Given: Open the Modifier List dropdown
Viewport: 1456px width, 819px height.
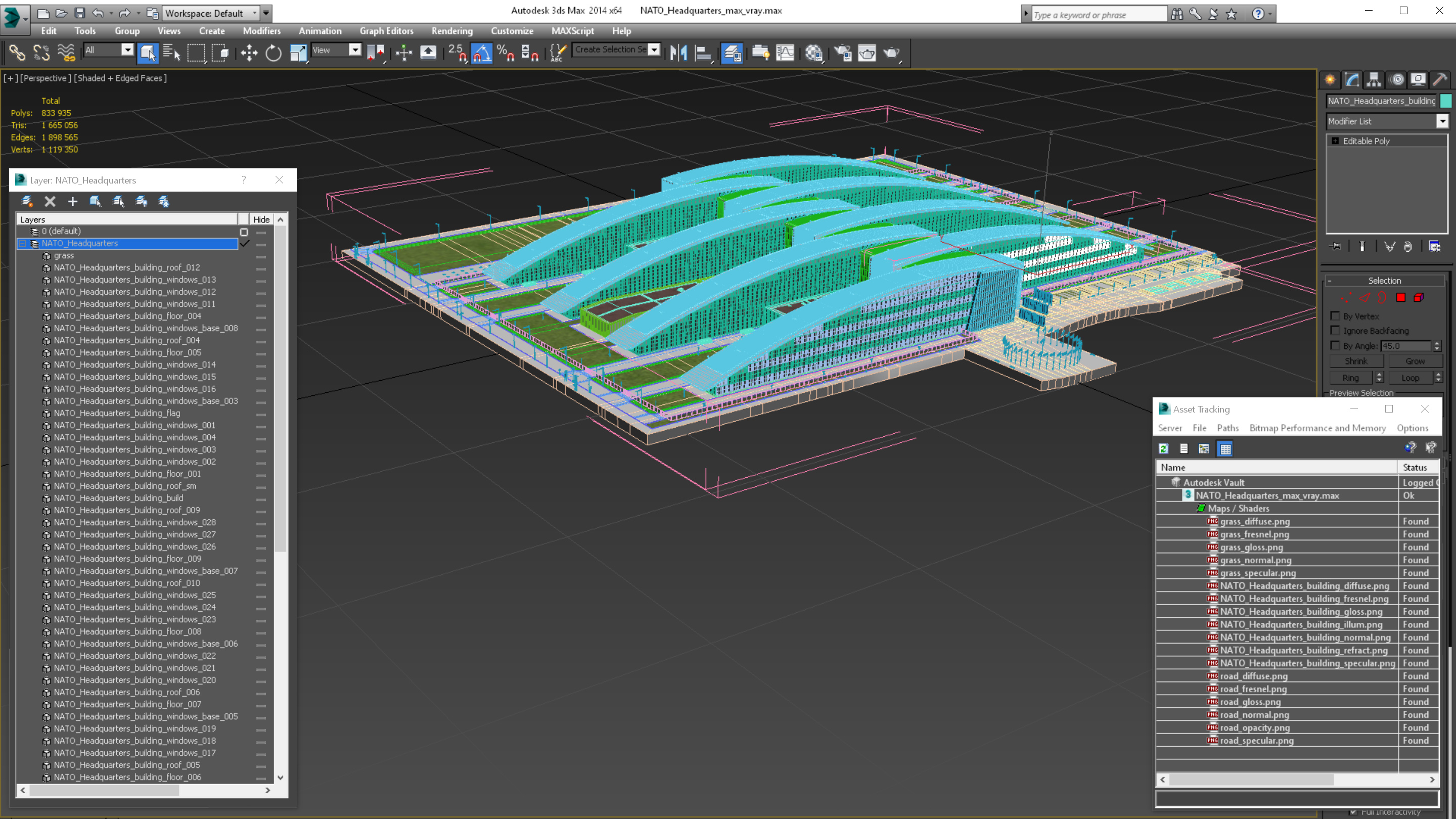Looking at the screenshot, I should click(x=1442, y=121).
